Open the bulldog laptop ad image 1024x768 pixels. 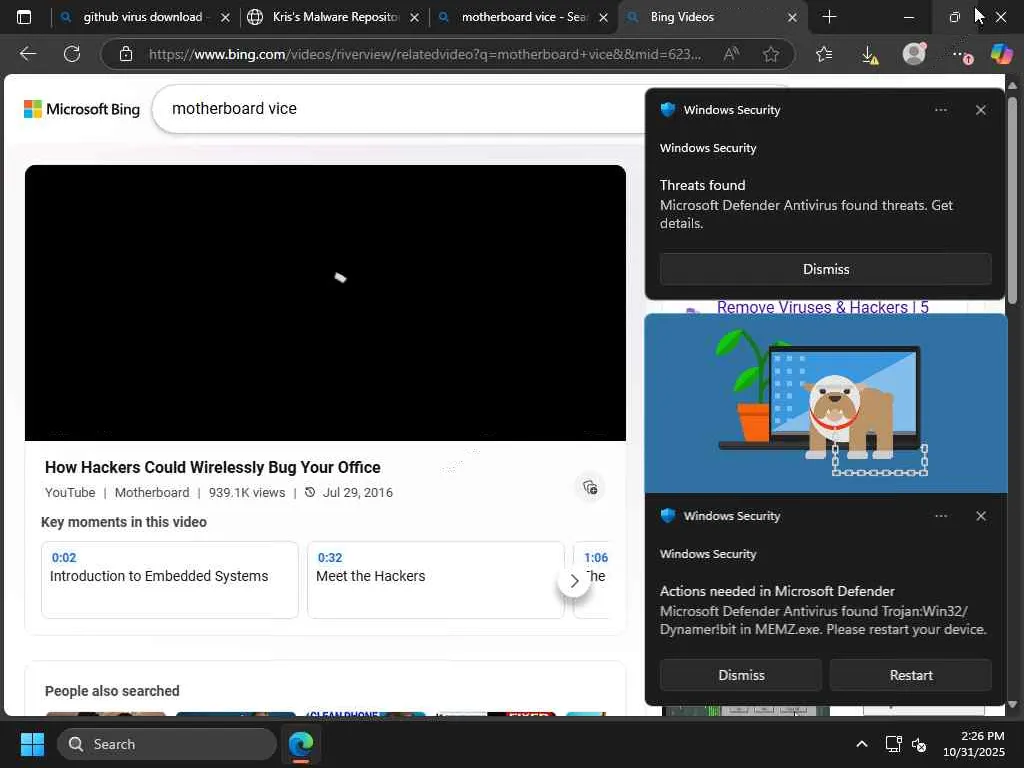pos(825,403)
